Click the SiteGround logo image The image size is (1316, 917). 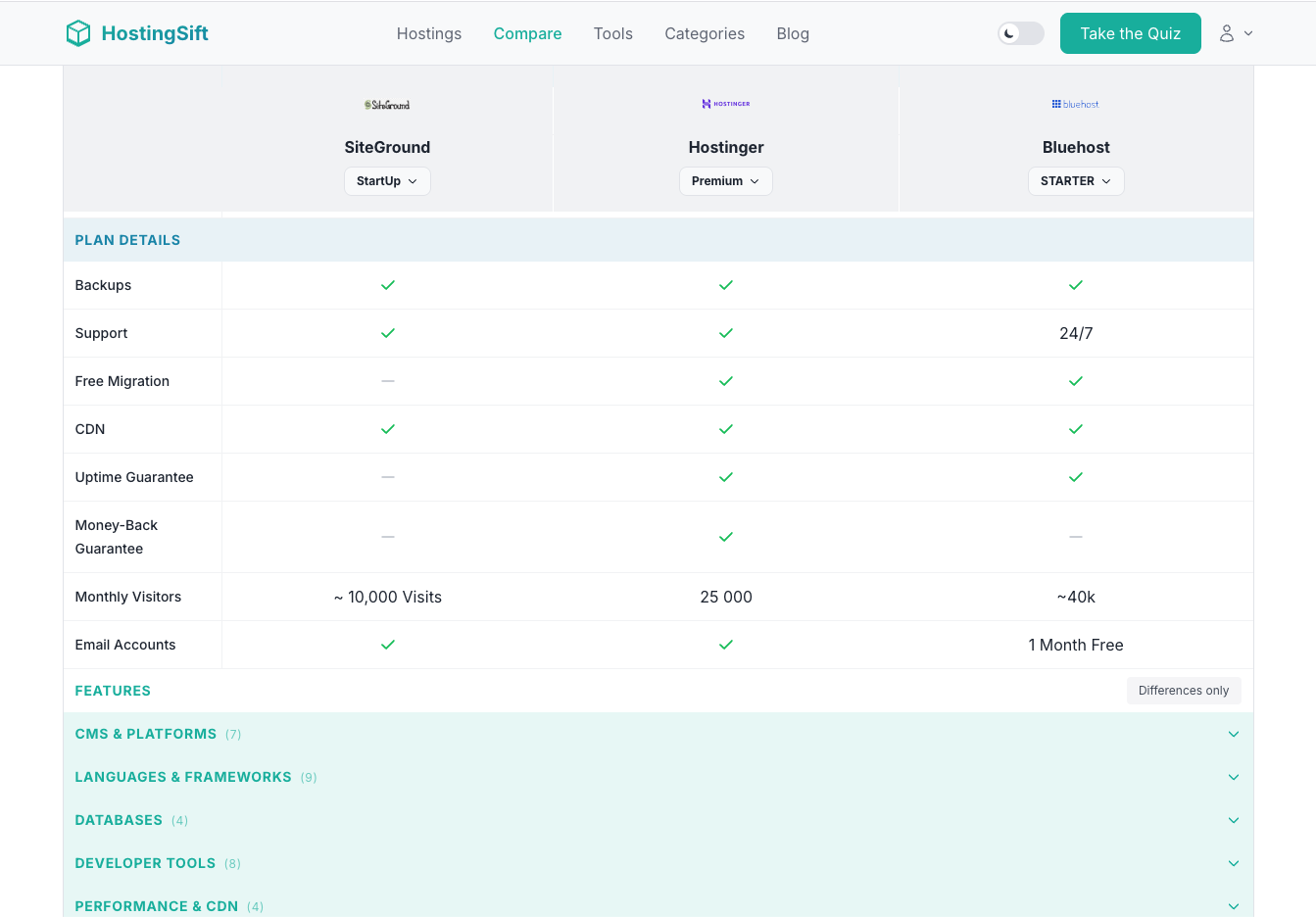[x=387, y=105]
